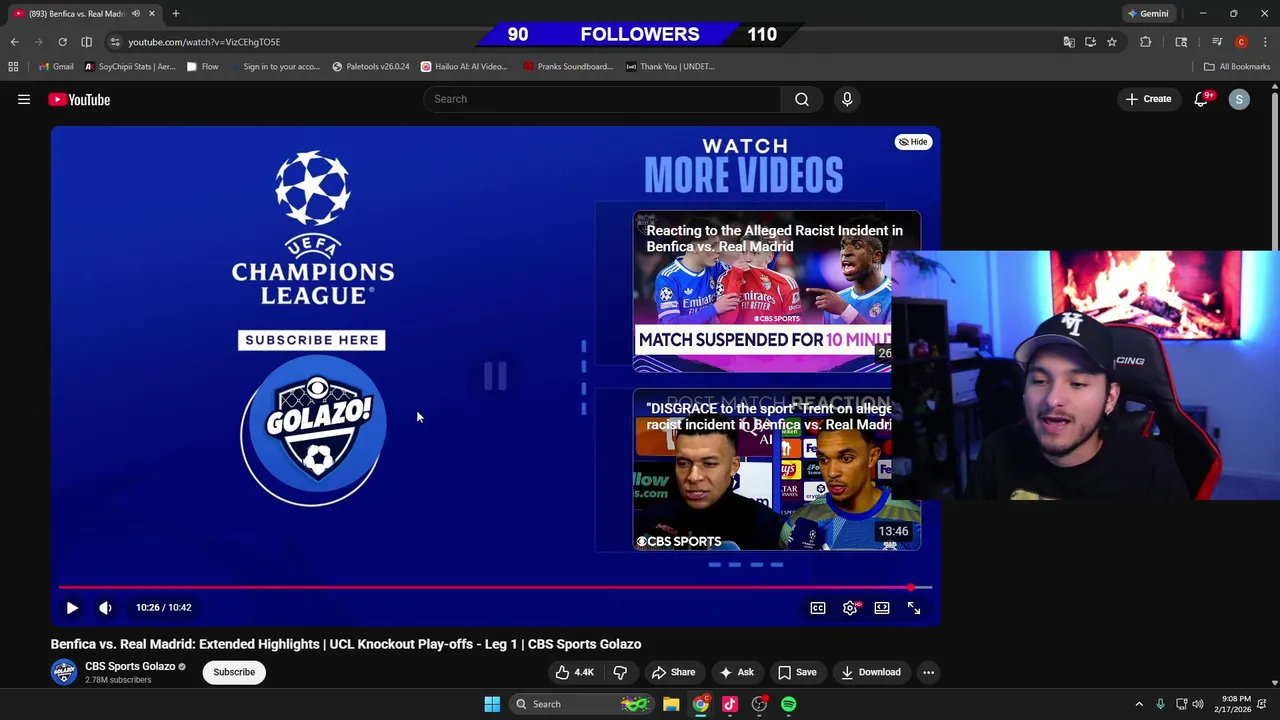Open the SoyChipiii Stats bookmark
The width and height of the screenshot is (1280, 720).
[130, 66]
